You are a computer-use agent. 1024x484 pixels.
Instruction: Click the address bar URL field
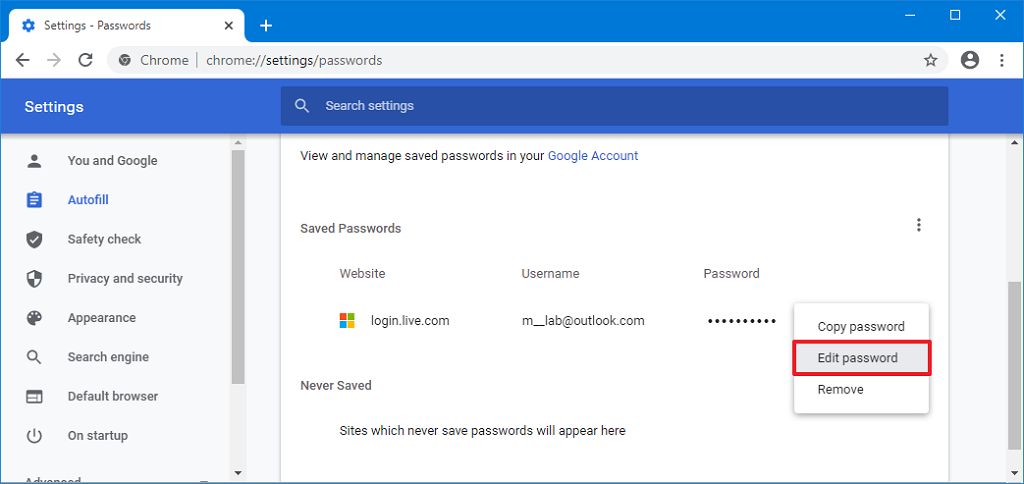(x=500, y=60)
